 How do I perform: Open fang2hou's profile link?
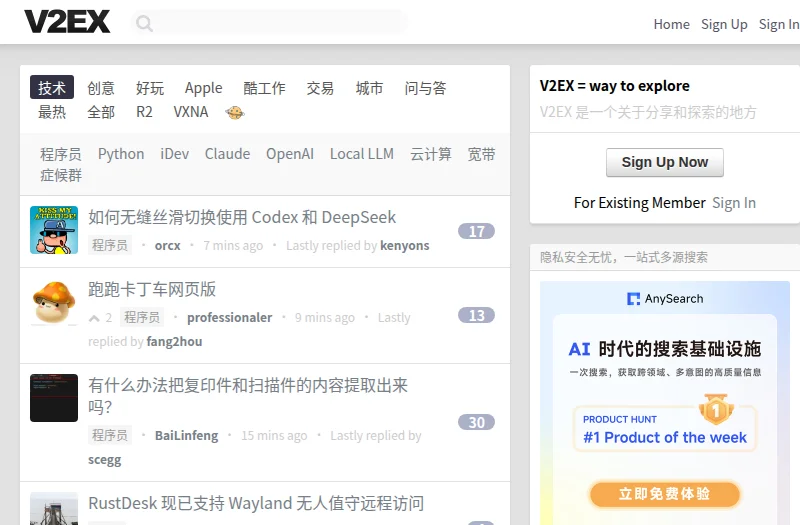click(174, 342)
